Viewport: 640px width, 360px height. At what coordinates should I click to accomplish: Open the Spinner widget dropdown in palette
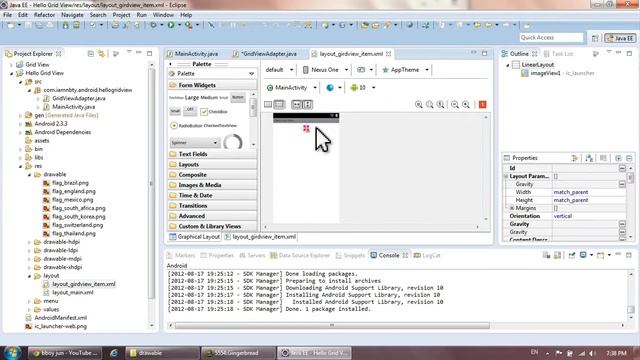pos(195,143)
